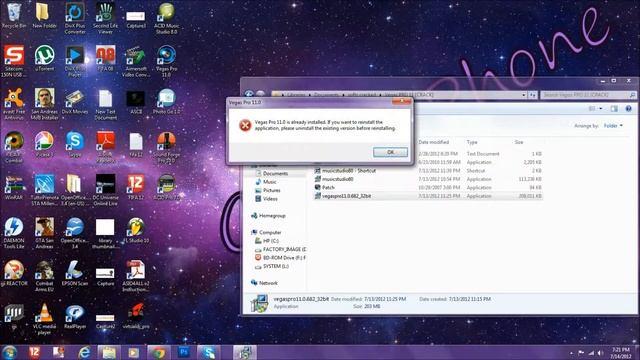The width and height of the screenshot is (640, 360).
Task: Toggle the Explorer preview pane button
Action: pyautogui.click(x=614, y=109)
